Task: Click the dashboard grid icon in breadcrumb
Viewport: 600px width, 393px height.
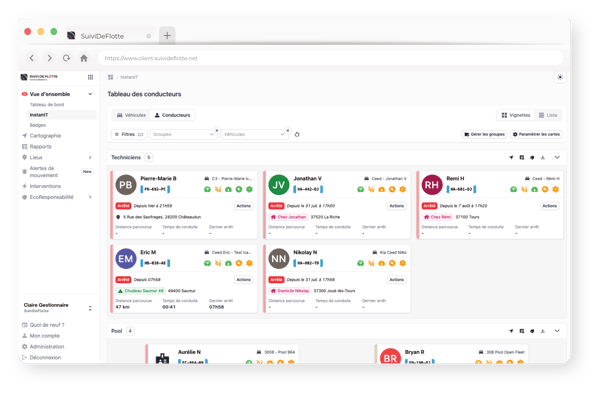Action: (111, 77)
